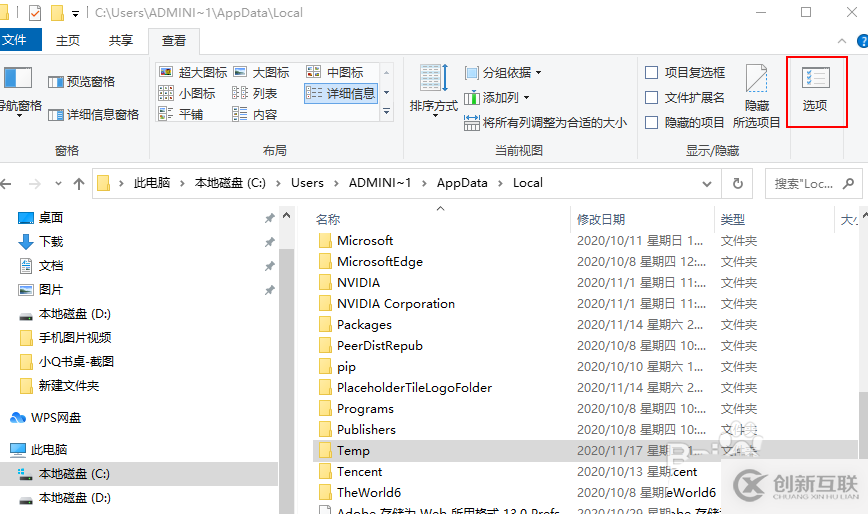Select the 中图标 layout option

pos(335,72)
